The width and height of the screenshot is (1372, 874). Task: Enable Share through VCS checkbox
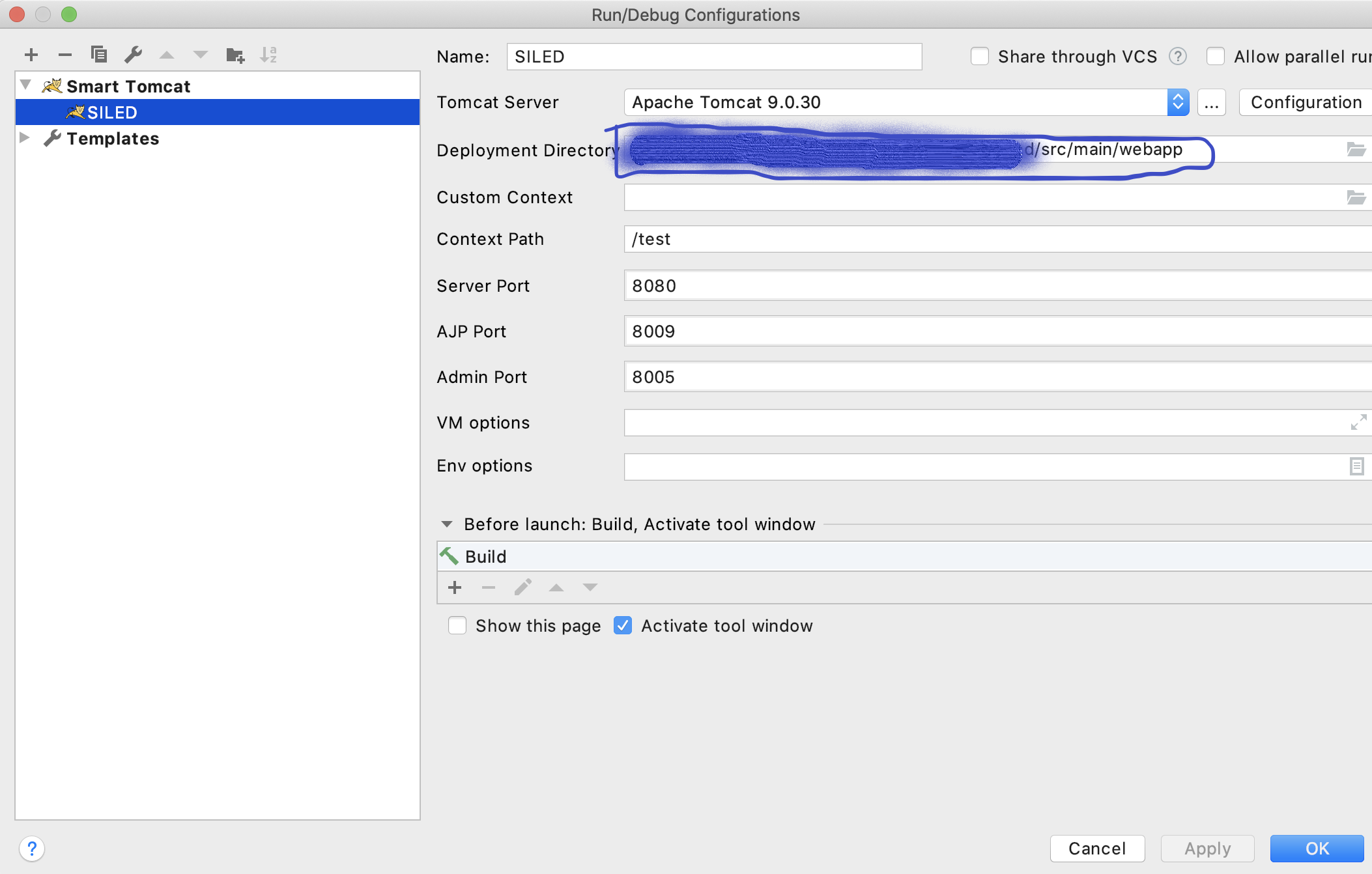pos(980,57)
